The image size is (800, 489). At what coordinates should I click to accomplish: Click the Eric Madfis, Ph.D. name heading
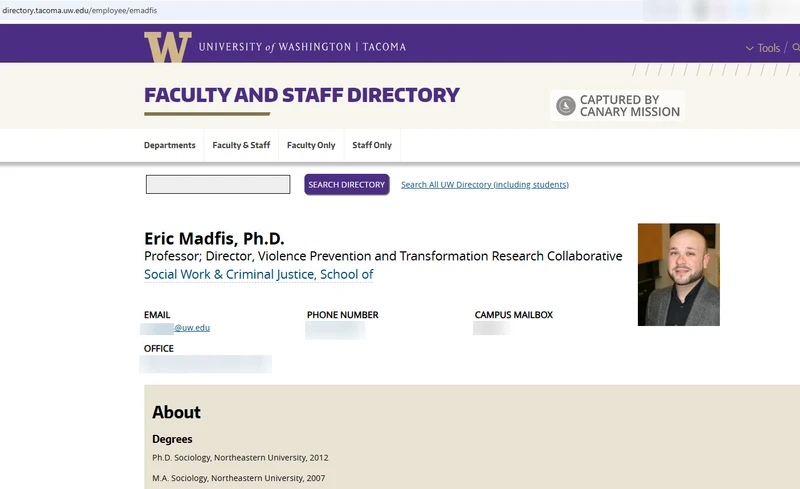[214, 239]
